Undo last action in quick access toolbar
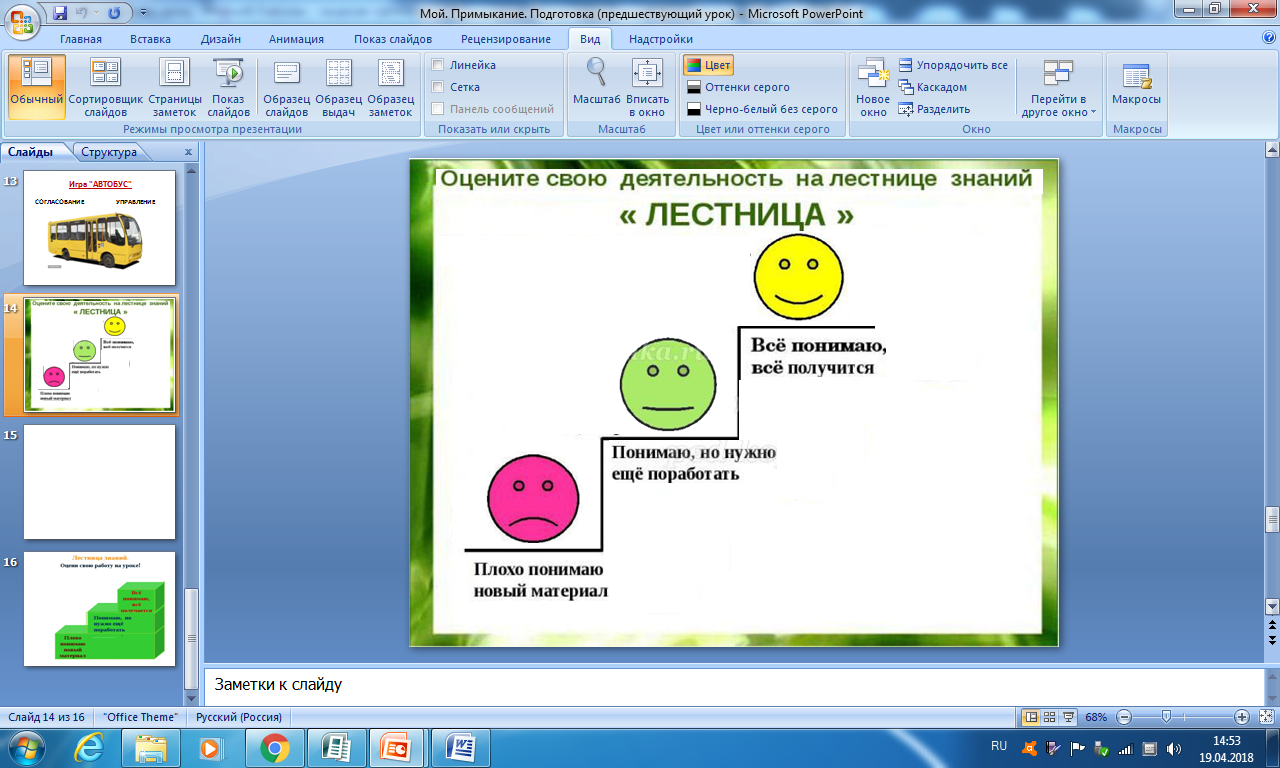Viewport: 1280px width, 768px height. click(x=83, y=13)
